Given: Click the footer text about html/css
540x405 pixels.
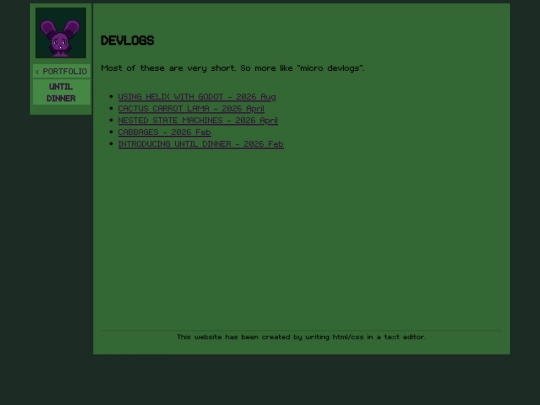Looking at the screenshot, I should tap(301, 337).
